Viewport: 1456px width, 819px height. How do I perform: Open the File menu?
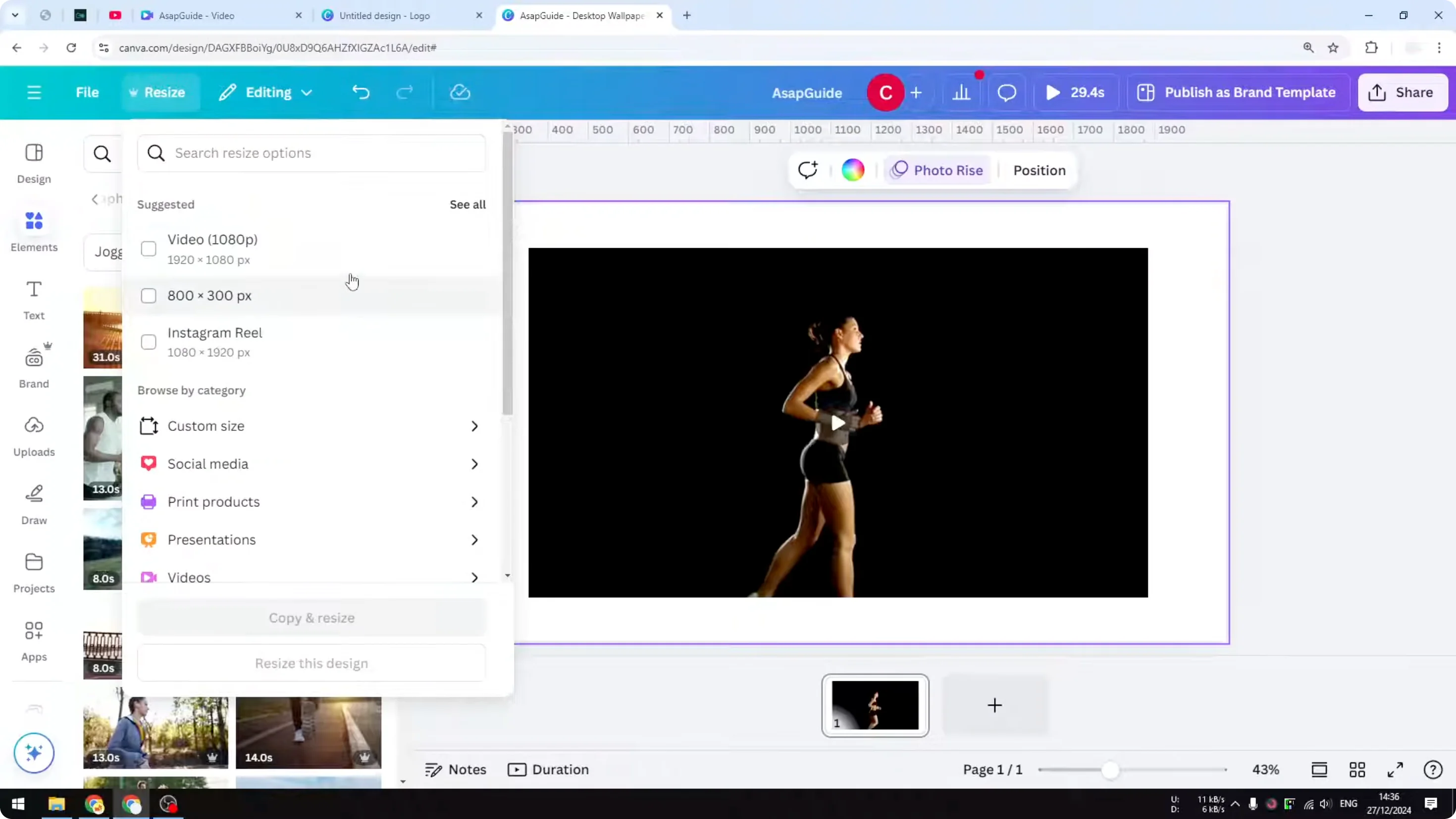87,92
